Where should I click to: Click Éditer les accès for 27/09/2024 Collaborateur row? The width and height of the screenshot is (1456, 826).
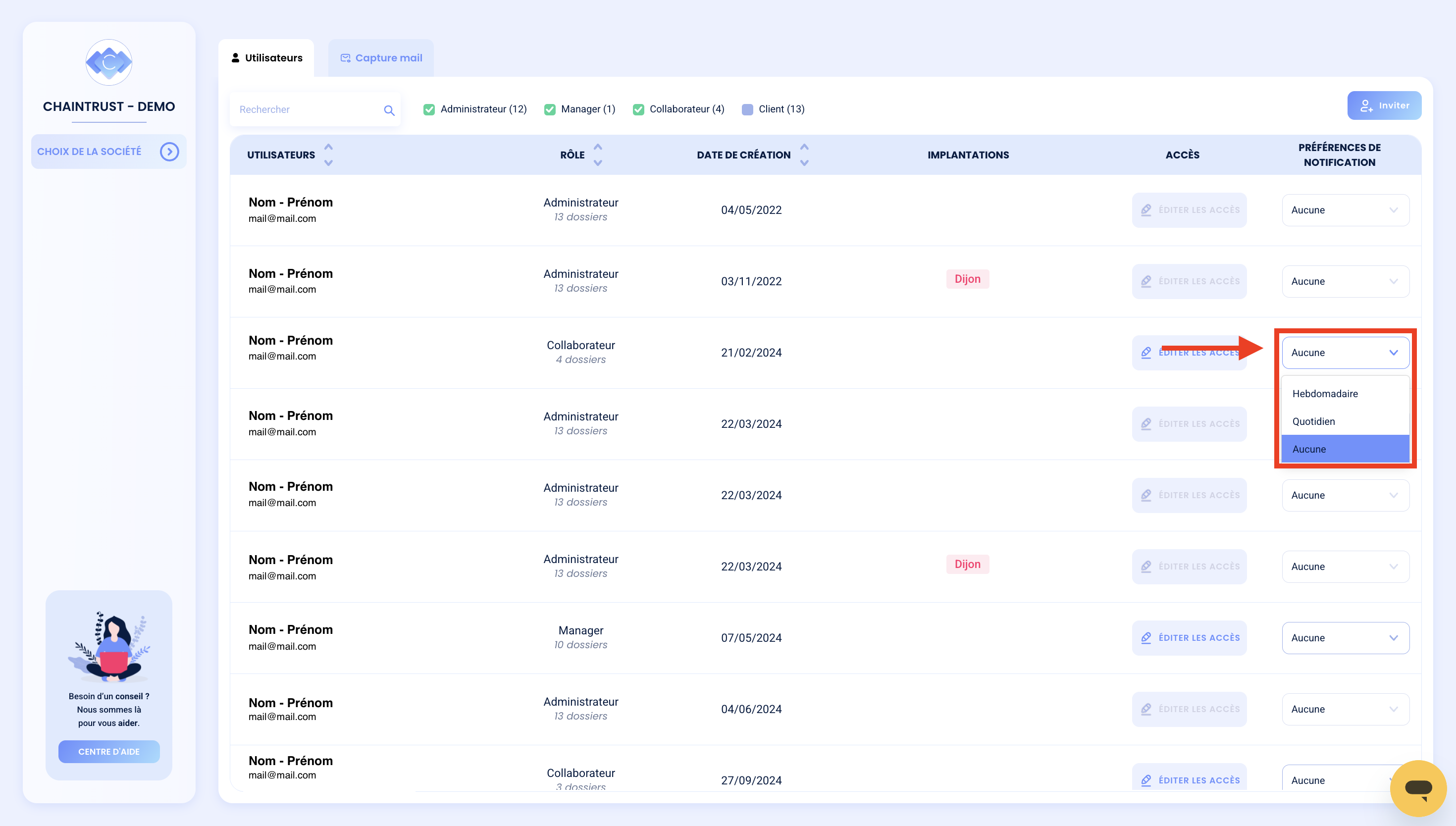point(1190,777)
